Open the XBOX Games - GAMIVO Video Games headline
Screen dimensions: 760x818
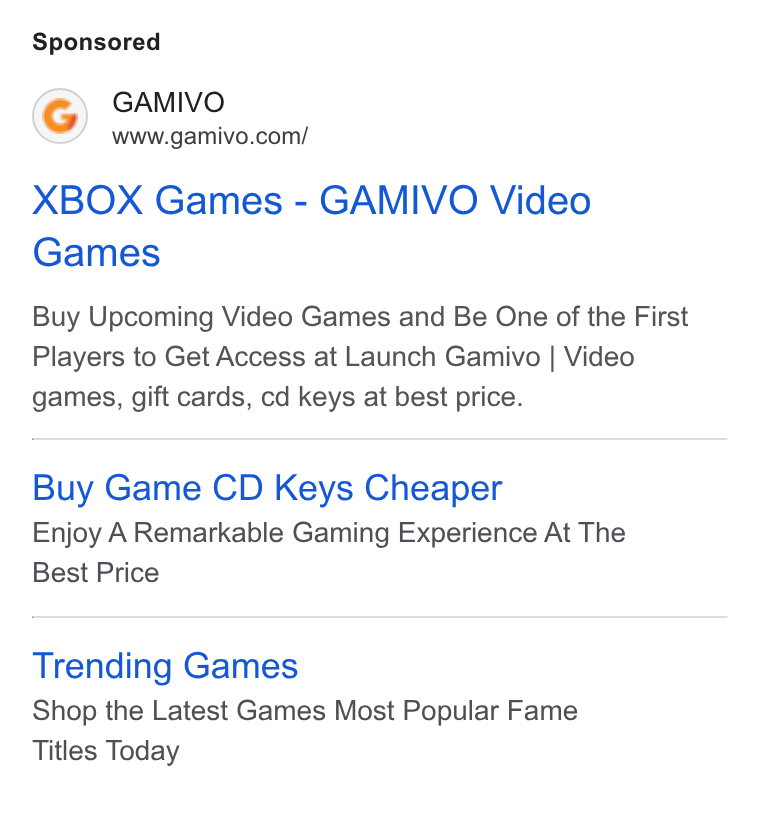[311, 226]
